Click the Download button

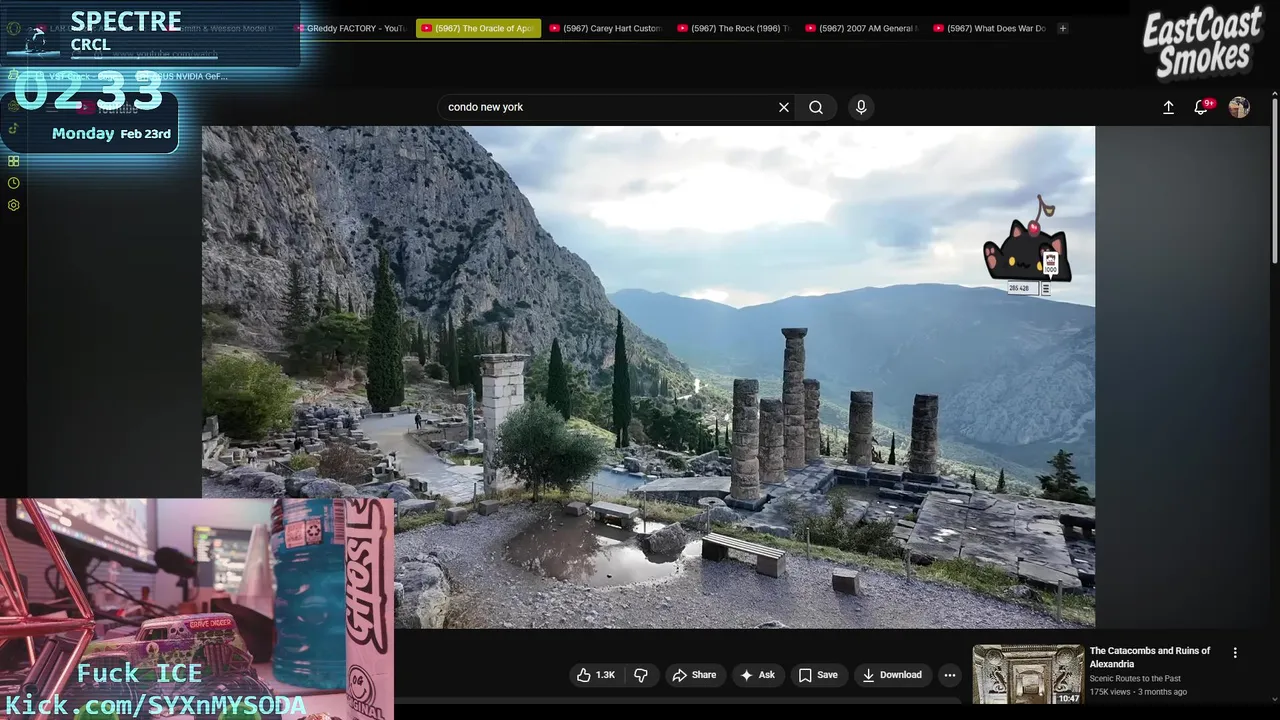892,675
